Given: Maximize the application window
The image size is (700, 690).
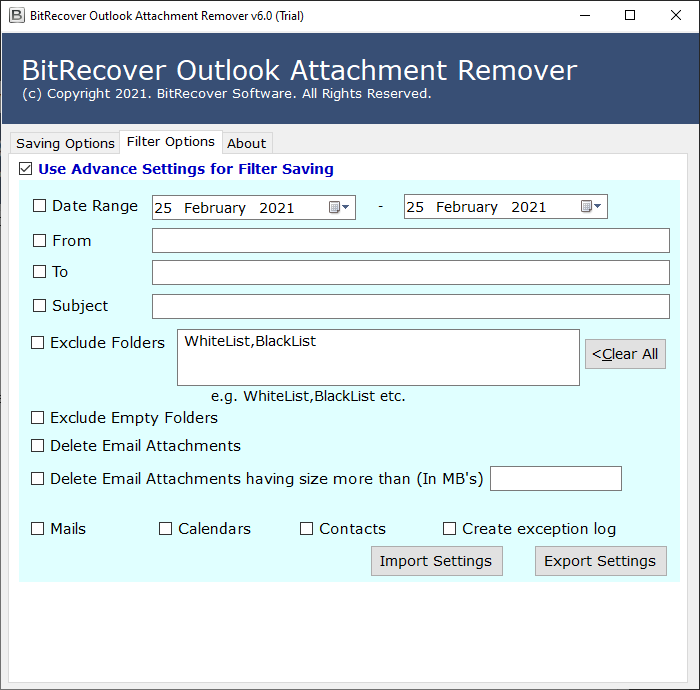Looking at the screenshot, I should coord(629,15).
